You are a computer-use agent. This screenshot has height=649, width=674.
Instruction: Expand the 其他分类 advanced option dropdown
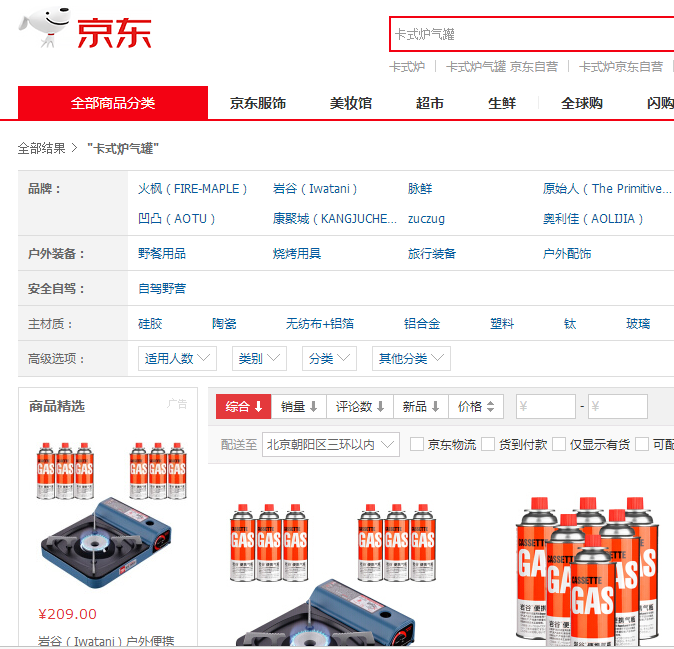point(411,358)
